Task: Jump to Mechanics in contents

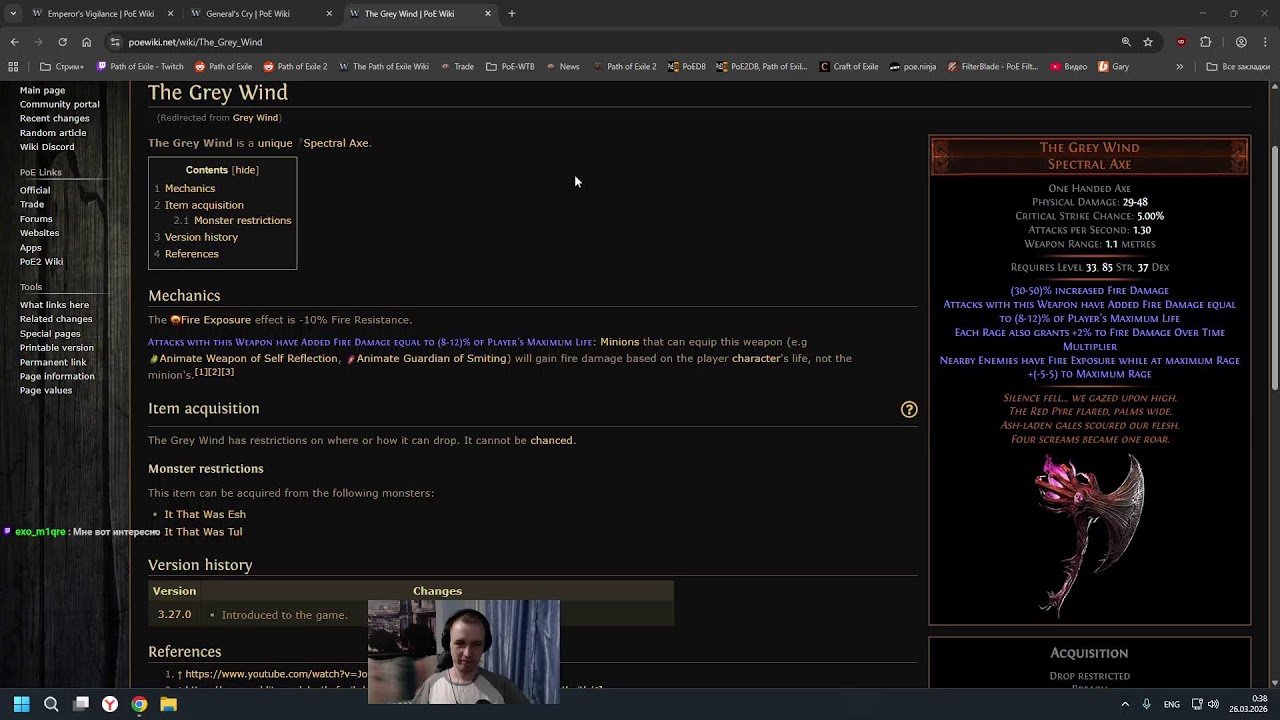Action: click(190, 188)
